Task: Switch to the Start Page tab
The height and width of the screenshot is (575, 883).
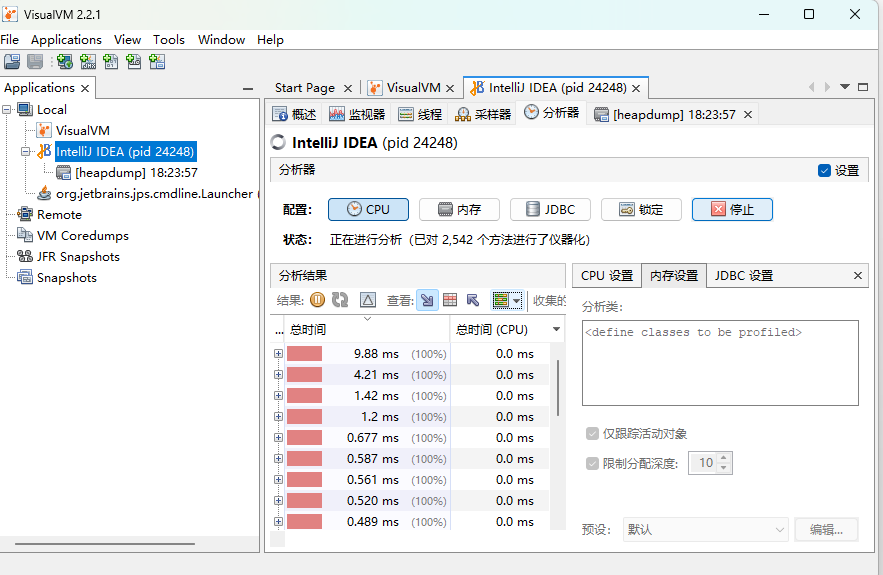Action: click(305, 88)
